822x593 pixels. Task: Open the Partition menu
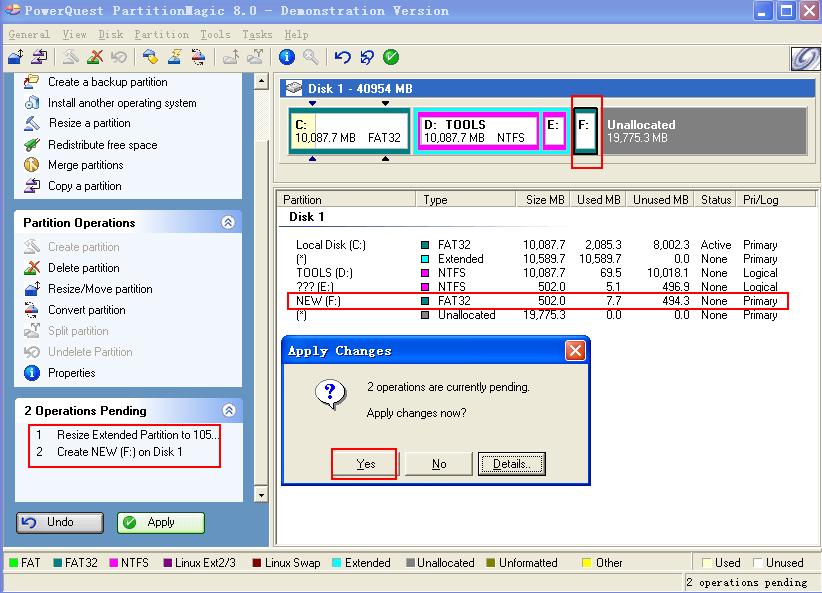[x=161, y=35]
